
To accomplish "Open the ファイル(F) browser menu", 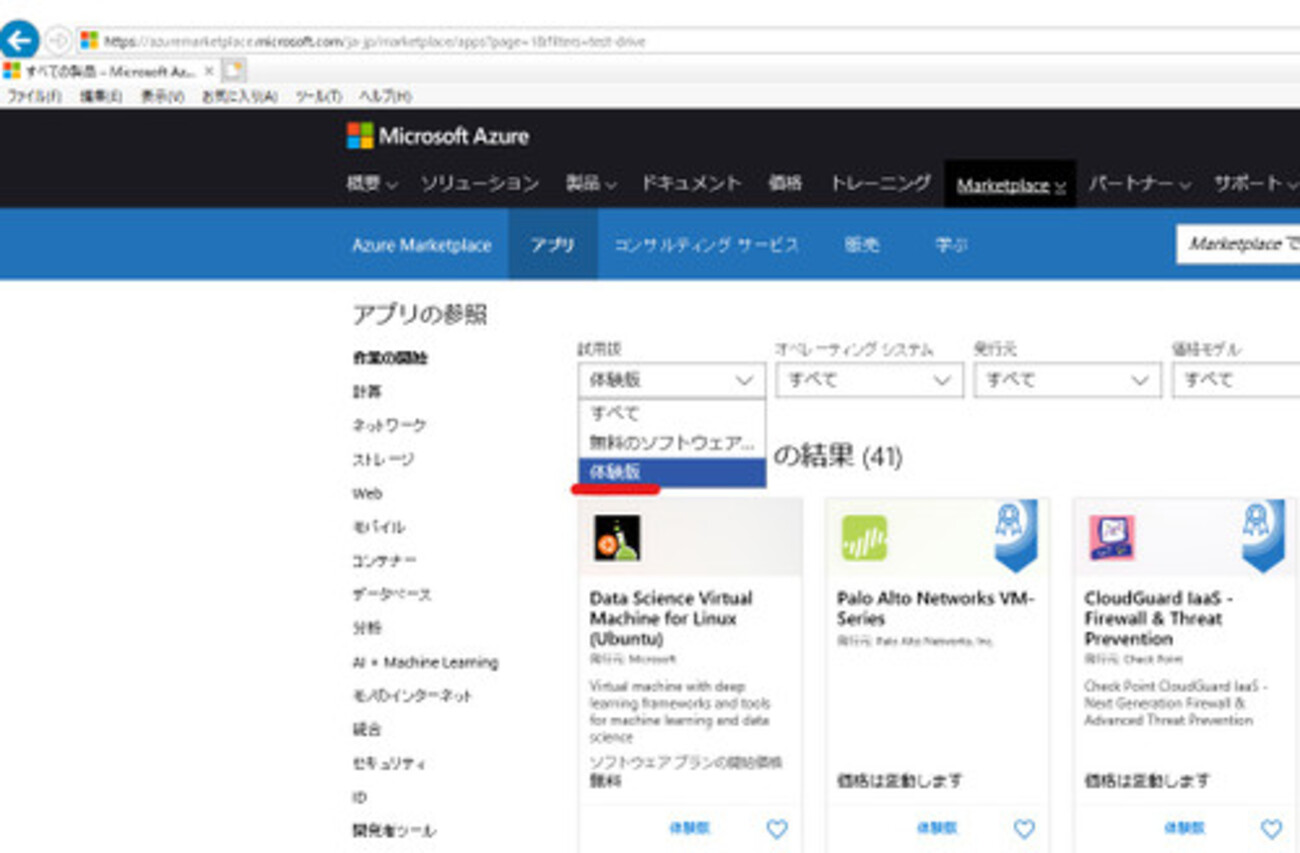I will tap(35, 97).
